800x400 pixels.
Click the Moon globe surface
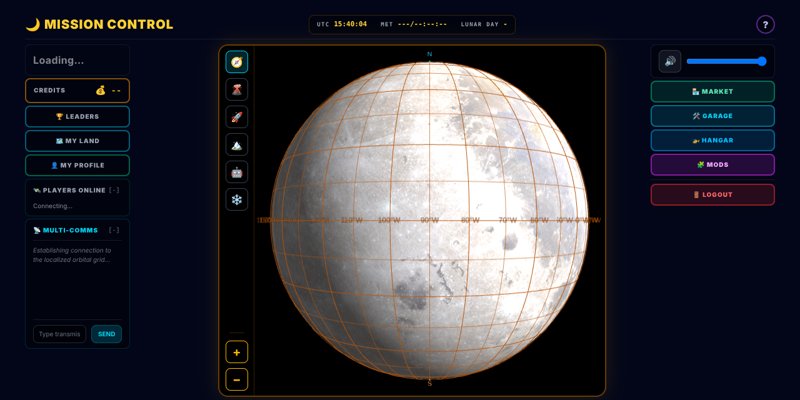[430, 220]
